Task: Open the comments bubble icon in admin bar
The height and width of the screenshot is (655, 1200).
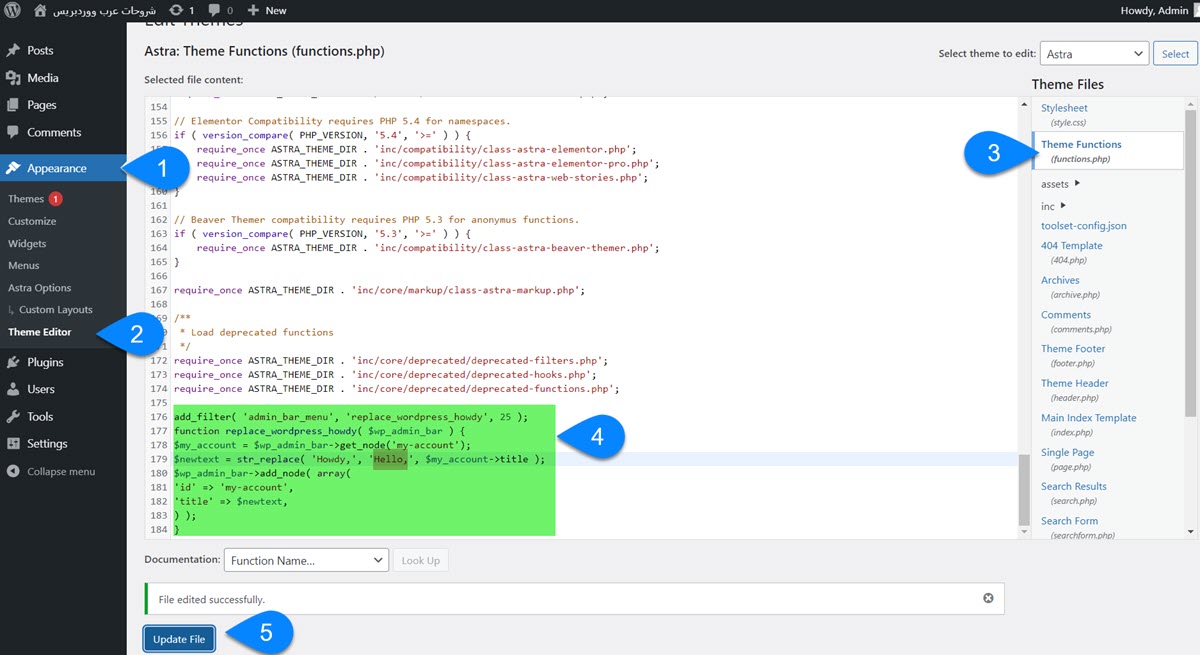Action: click(214, 10)
